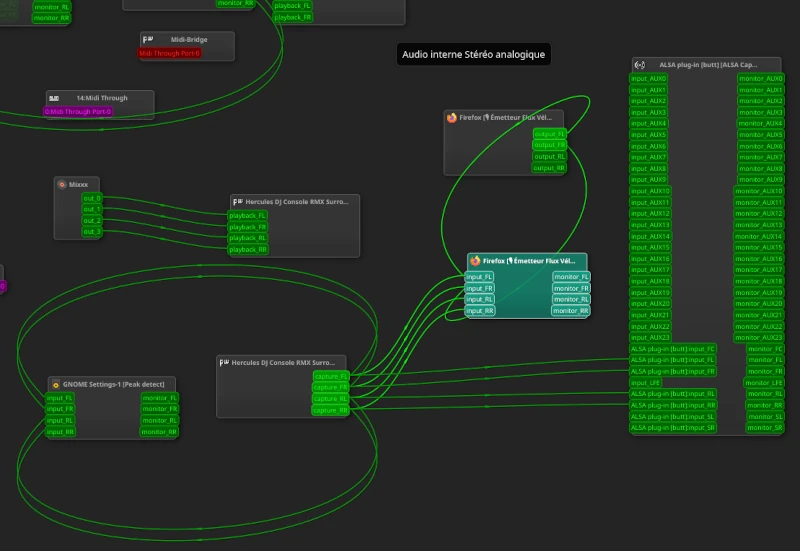Select the Hercules playback_RR port

click(248, 249)
